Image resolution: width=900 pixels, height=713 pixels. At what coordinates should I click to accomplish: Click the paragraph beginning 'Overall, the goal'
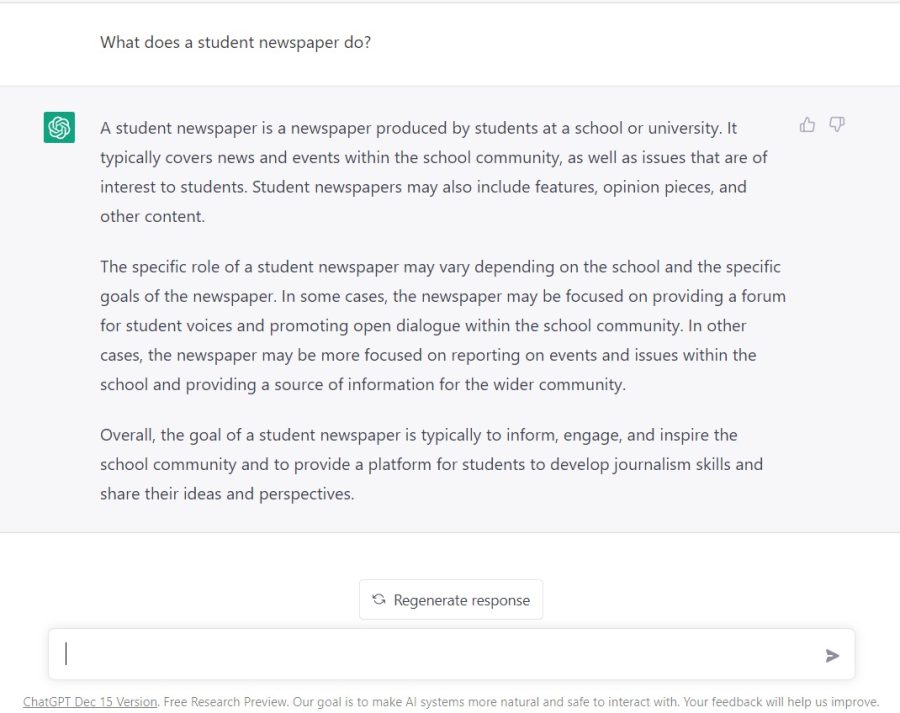pos(431,464)
